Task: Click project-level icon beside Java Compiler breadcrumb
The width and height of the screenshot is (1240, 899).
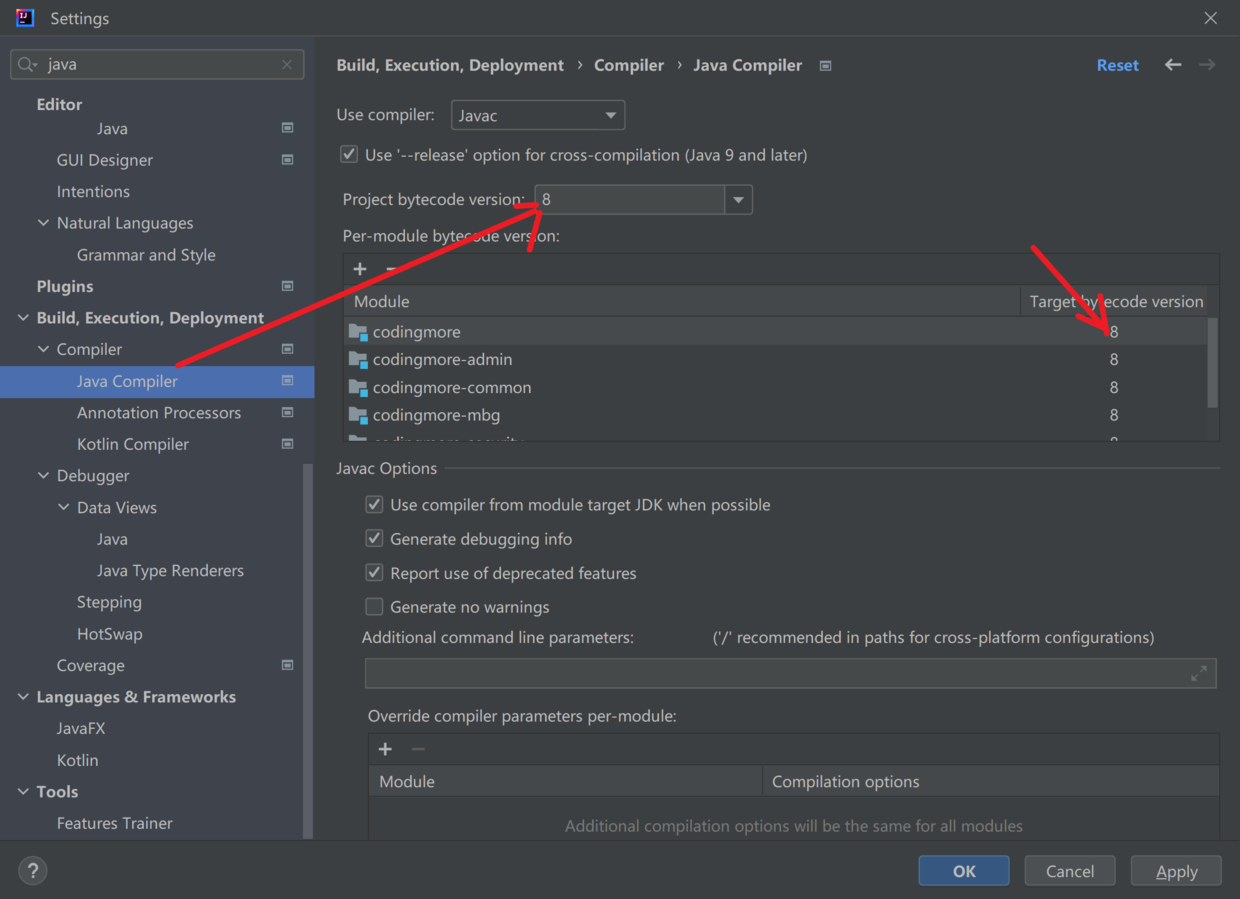Action: pyautogui.click(x=825, y=66)
